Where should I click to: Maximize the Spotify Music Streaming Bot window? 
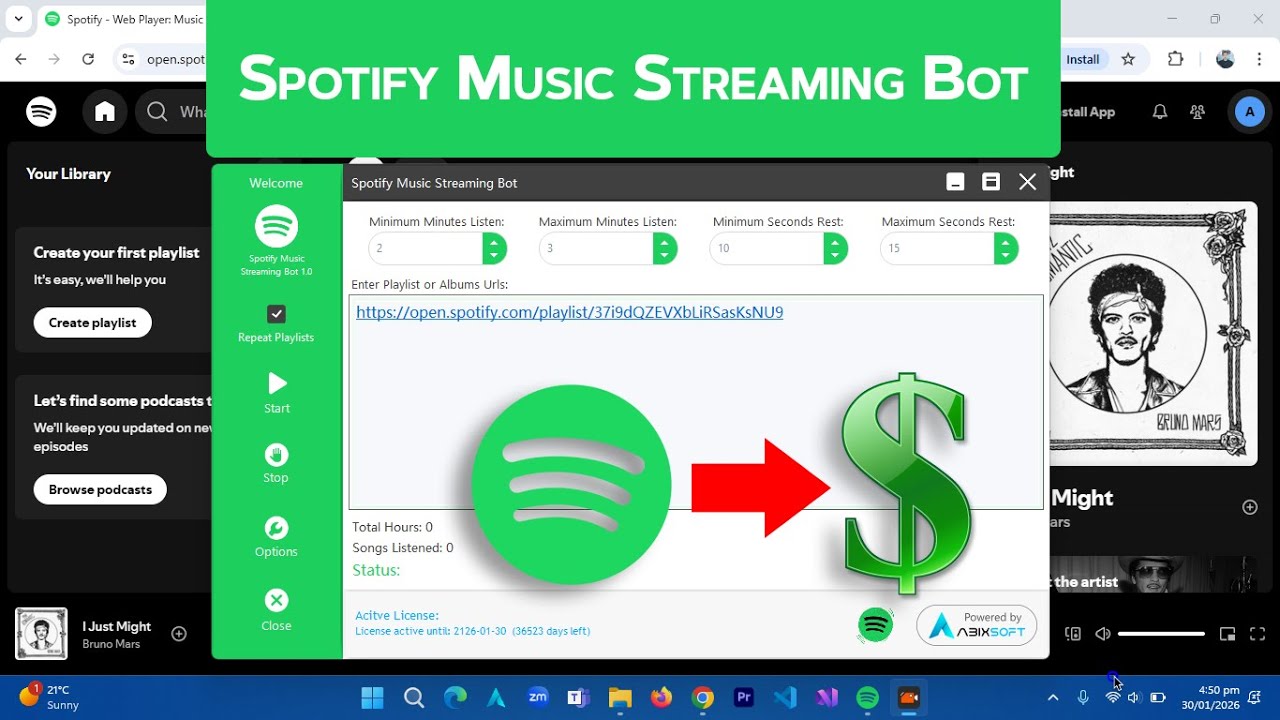coord(991,182)
